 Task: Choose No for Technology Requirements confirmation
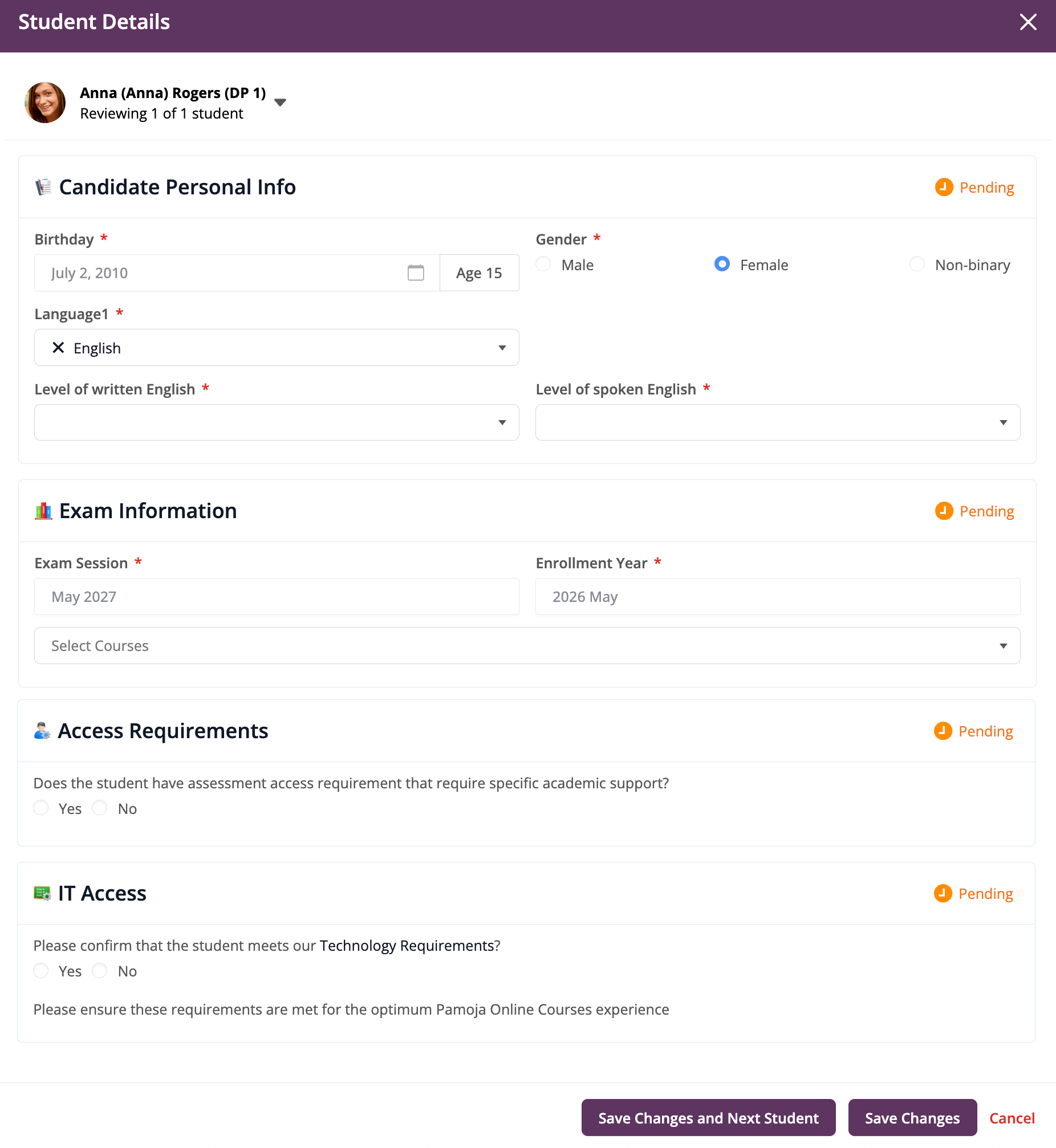click(100, 970)
